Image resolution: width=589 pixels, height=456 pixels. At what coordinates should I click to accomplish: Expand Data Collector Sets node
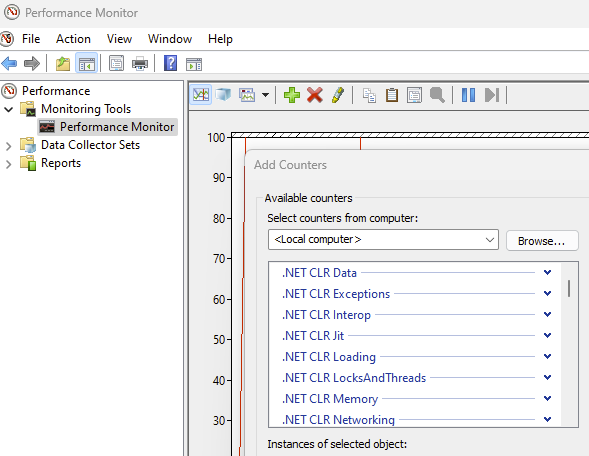pos(9,146)
